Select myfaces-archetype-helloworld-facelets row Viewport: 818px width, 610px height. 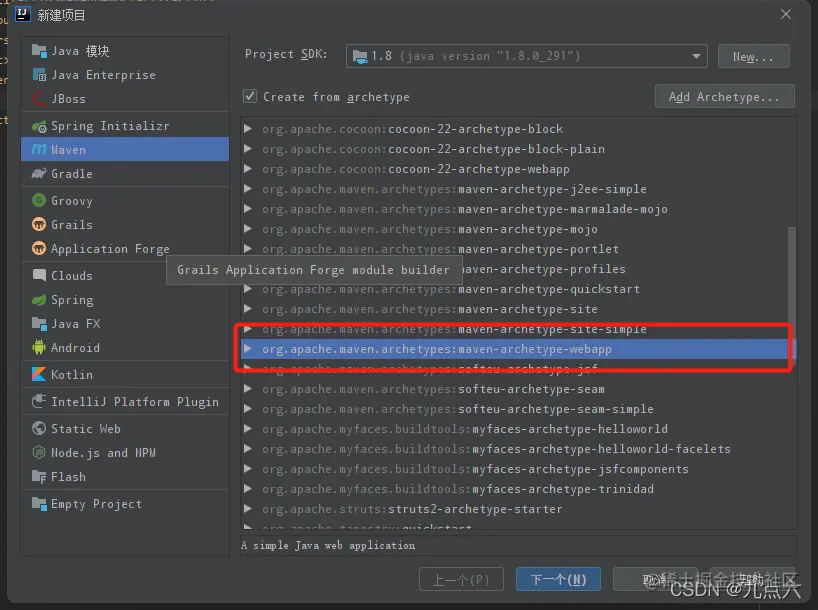(x=514, y=449)
